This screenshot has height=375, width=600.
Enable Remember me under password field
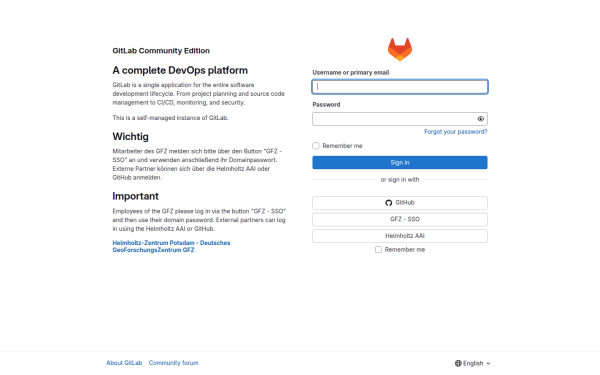click(x=316, y=146)
